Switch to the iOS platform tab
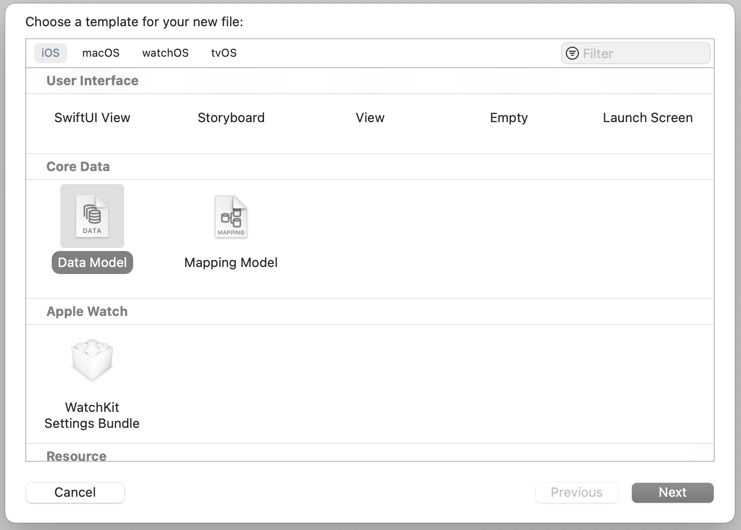The height and width of the screenshot is (530, 741). tap(50, 53)
